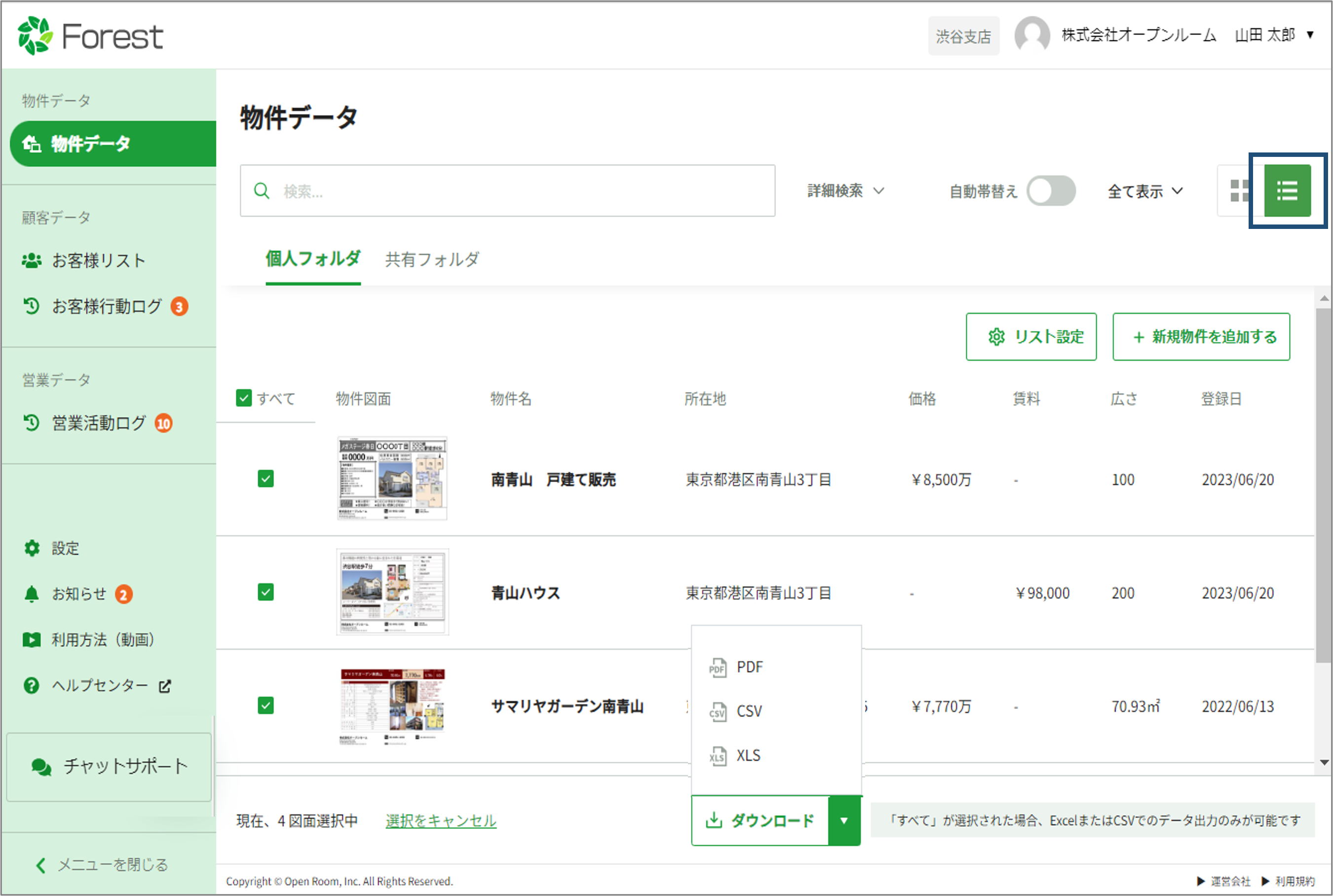Open ヘルプセンター help icon

[x=32, y=685]
